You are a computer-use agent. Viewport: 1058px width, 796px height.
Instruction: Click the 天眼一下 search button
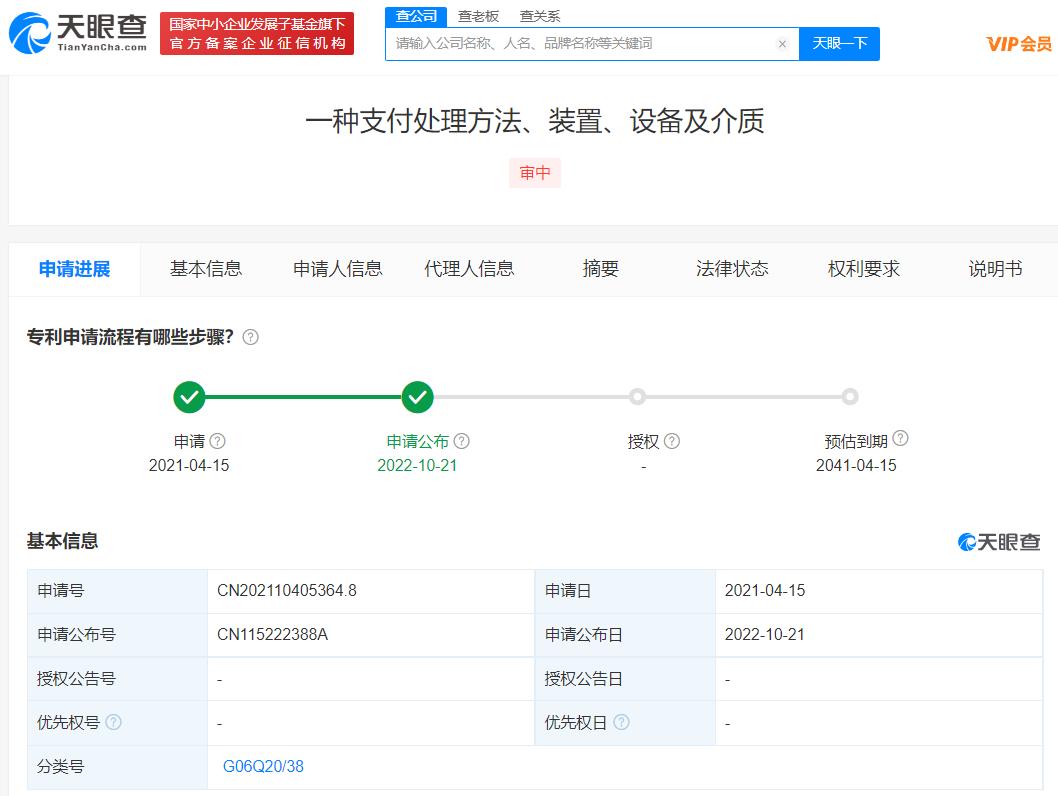(x=839, y=44)
